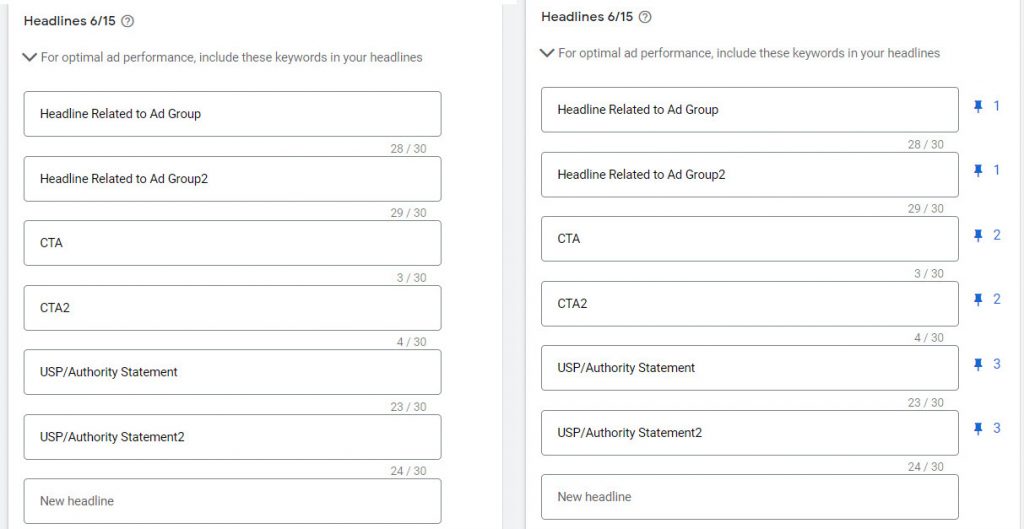Collapse the keyword suggestions chevron in right panel

coord(546,53)
